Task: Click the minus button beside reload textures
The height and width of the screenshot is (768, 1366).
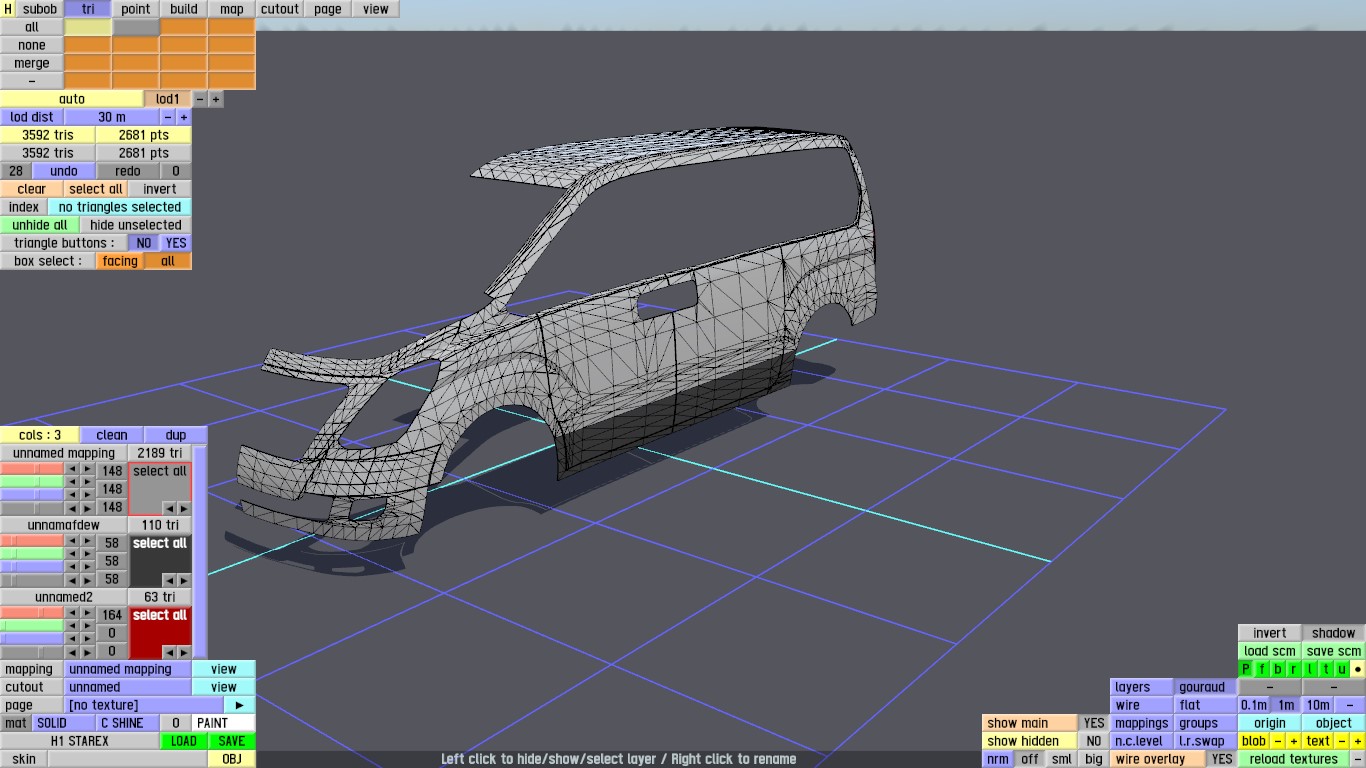Action: (1358, 759)
